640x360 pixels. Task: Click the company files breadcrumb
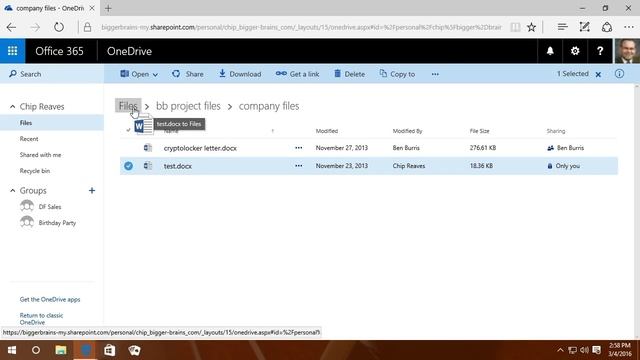(269, 106)
